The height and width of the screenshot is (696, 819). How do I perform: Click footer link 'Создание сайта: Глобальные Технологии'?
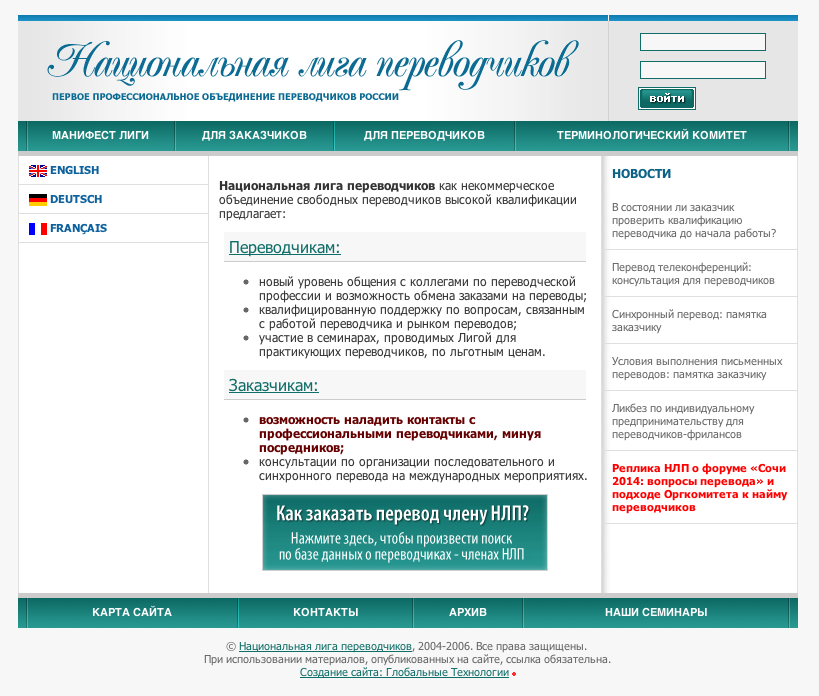[404, 673]
